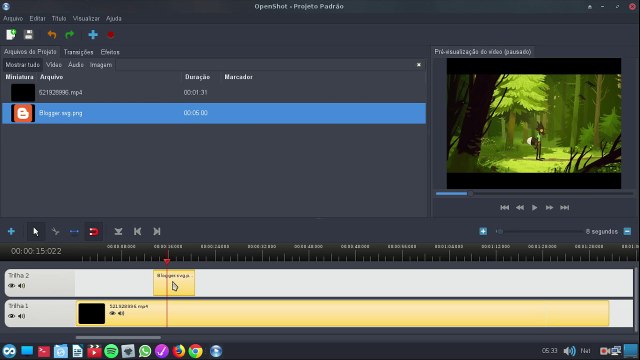Viewport: 640px width, 360px height.
Task: Sort files by the Duração column header
Action: click(x=197, y=77)
